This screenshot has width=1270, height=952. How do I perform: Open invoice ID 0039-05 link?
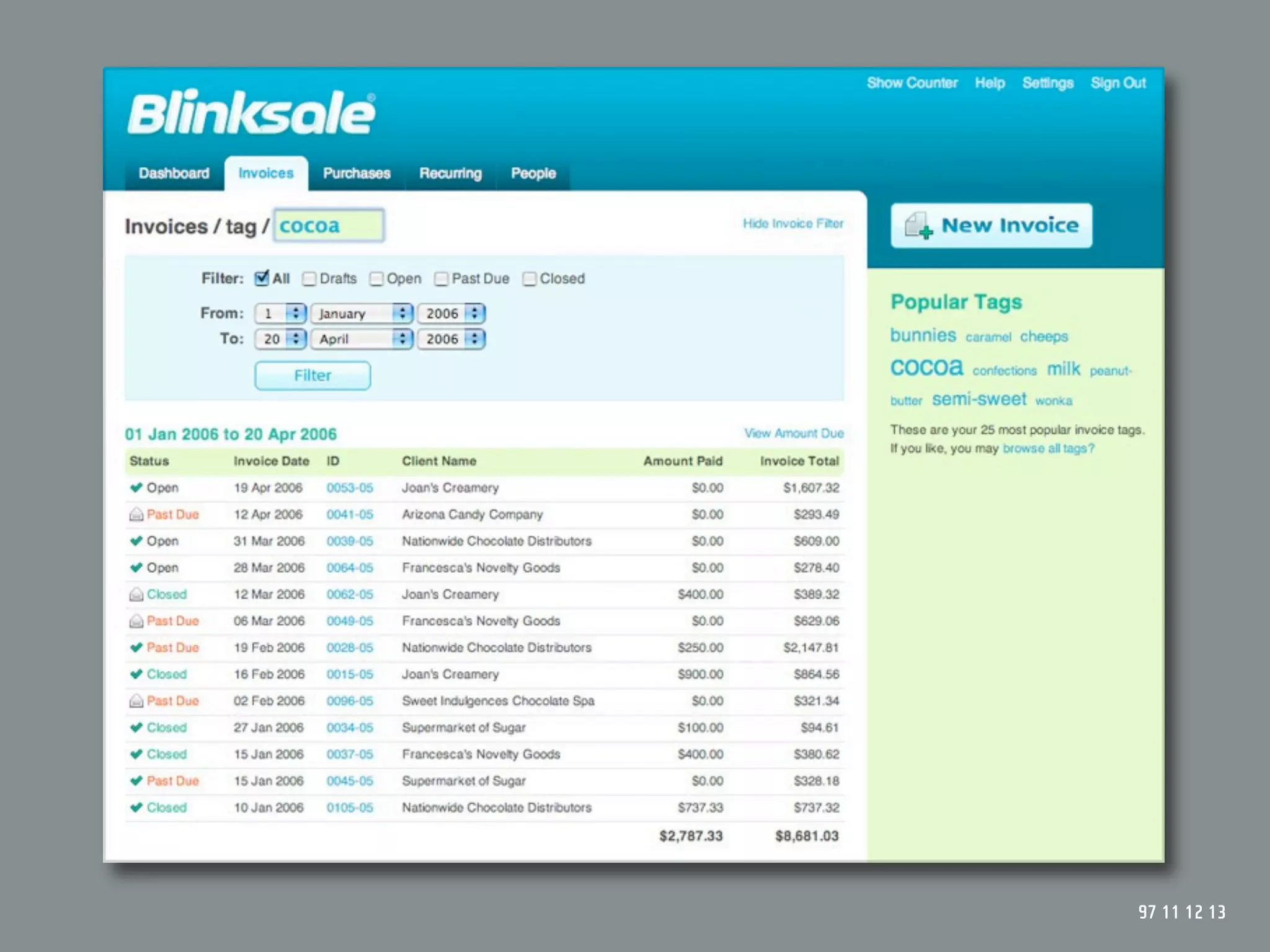pos(350,541)
